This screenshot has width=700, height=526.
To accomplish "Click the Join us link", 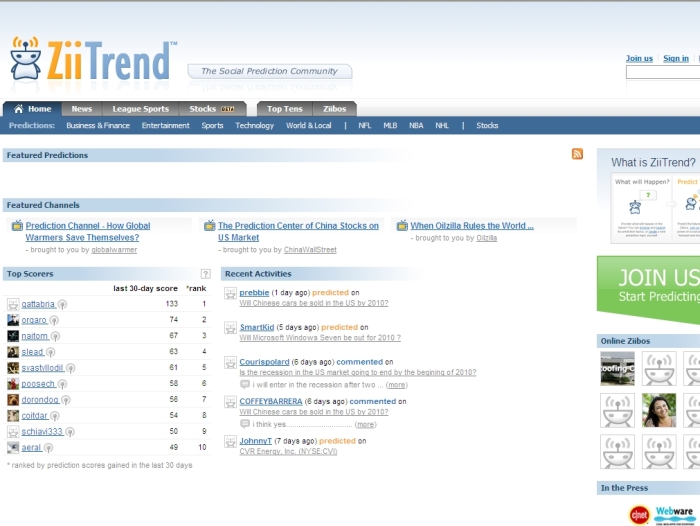I will pyautogui.click(x=639, y=58).
